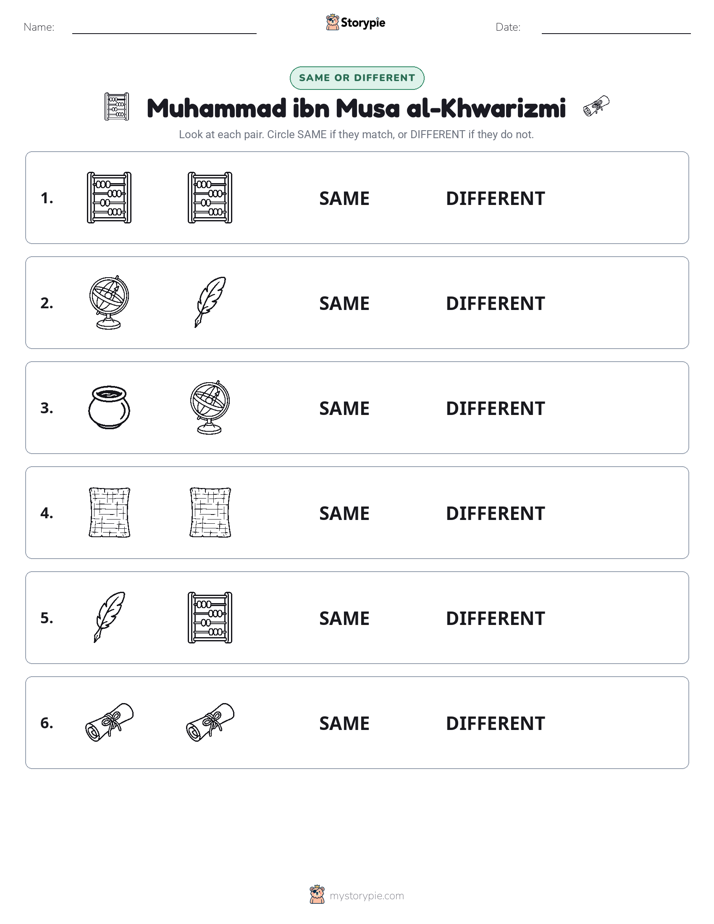Choose DIFFERENT for pair 5
Image resolution: width=714 pixels, height=924 pixels.
click(495, 618)
